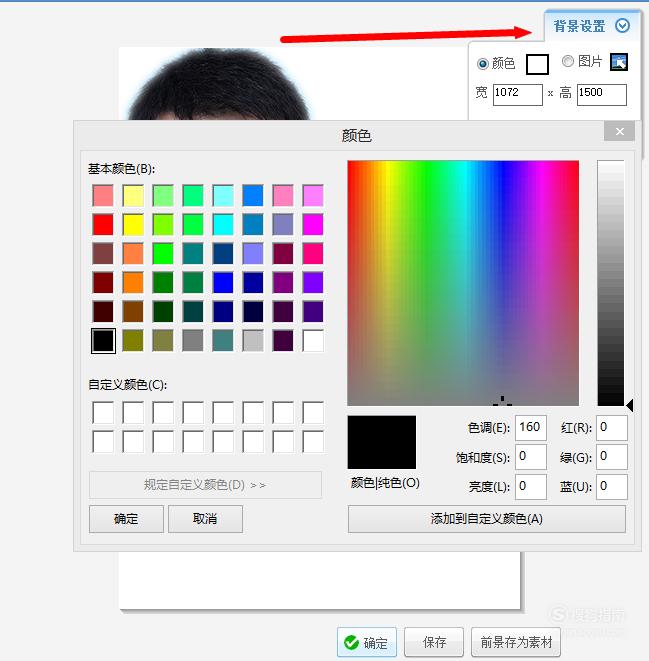Click 添加到自定义颜色(A) button
The width and height of the screenshot is (649, 661).
[487, 519]
